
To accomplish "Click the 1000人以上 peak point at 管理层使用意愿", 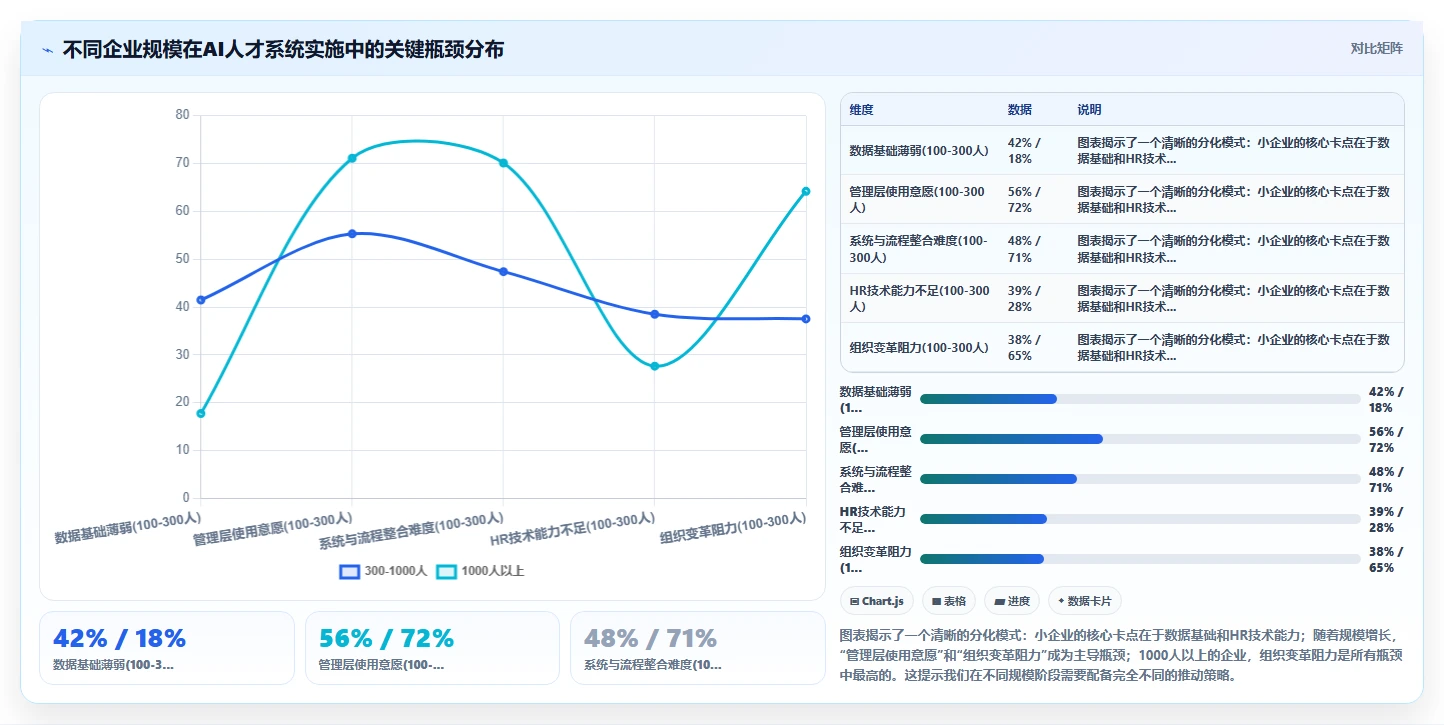I will pyautogui.click(x=352, y=158).
